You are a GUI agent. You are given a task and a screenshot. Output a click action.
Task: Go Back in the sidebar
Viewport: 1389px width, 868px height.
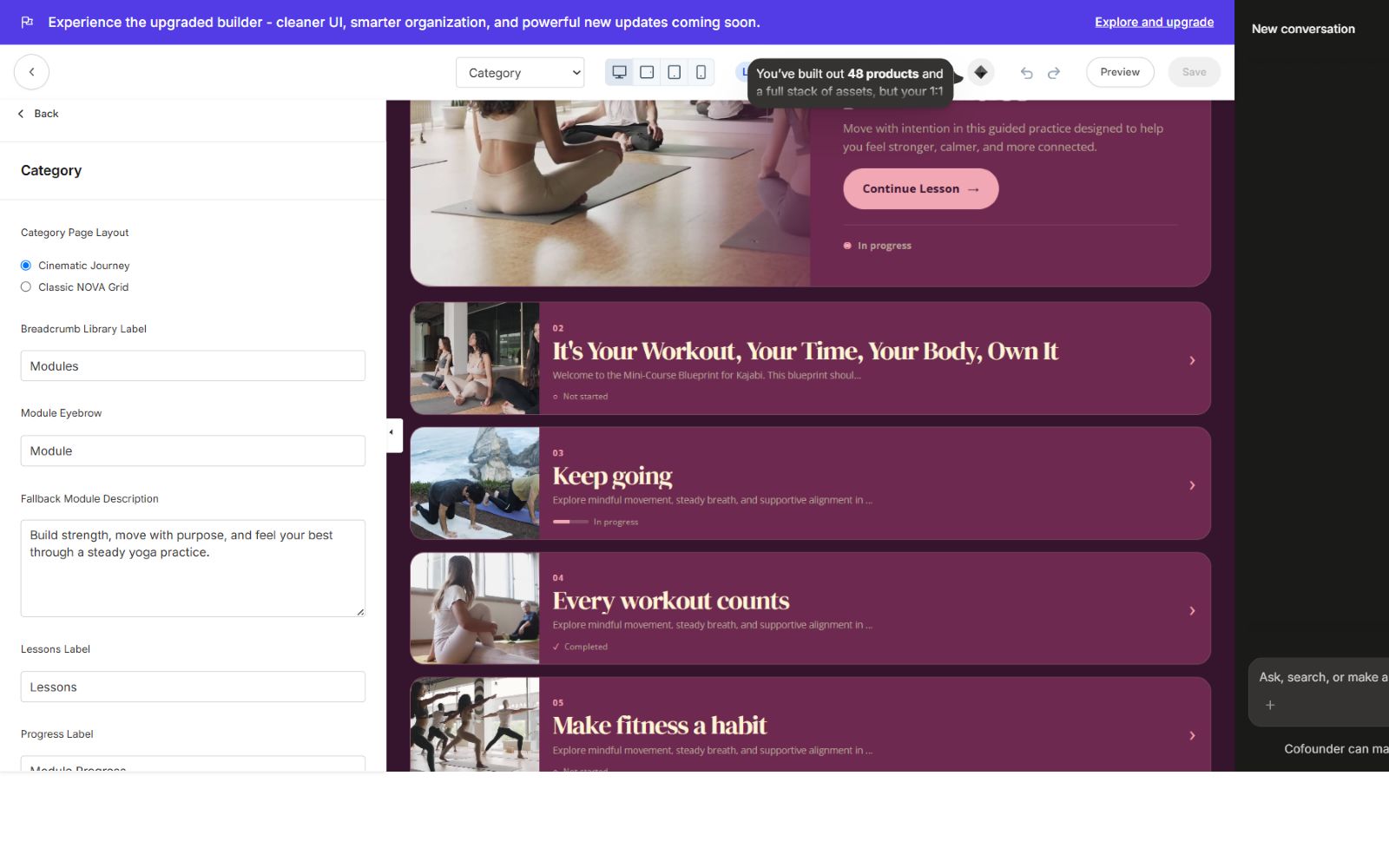[x=38, y=114]
